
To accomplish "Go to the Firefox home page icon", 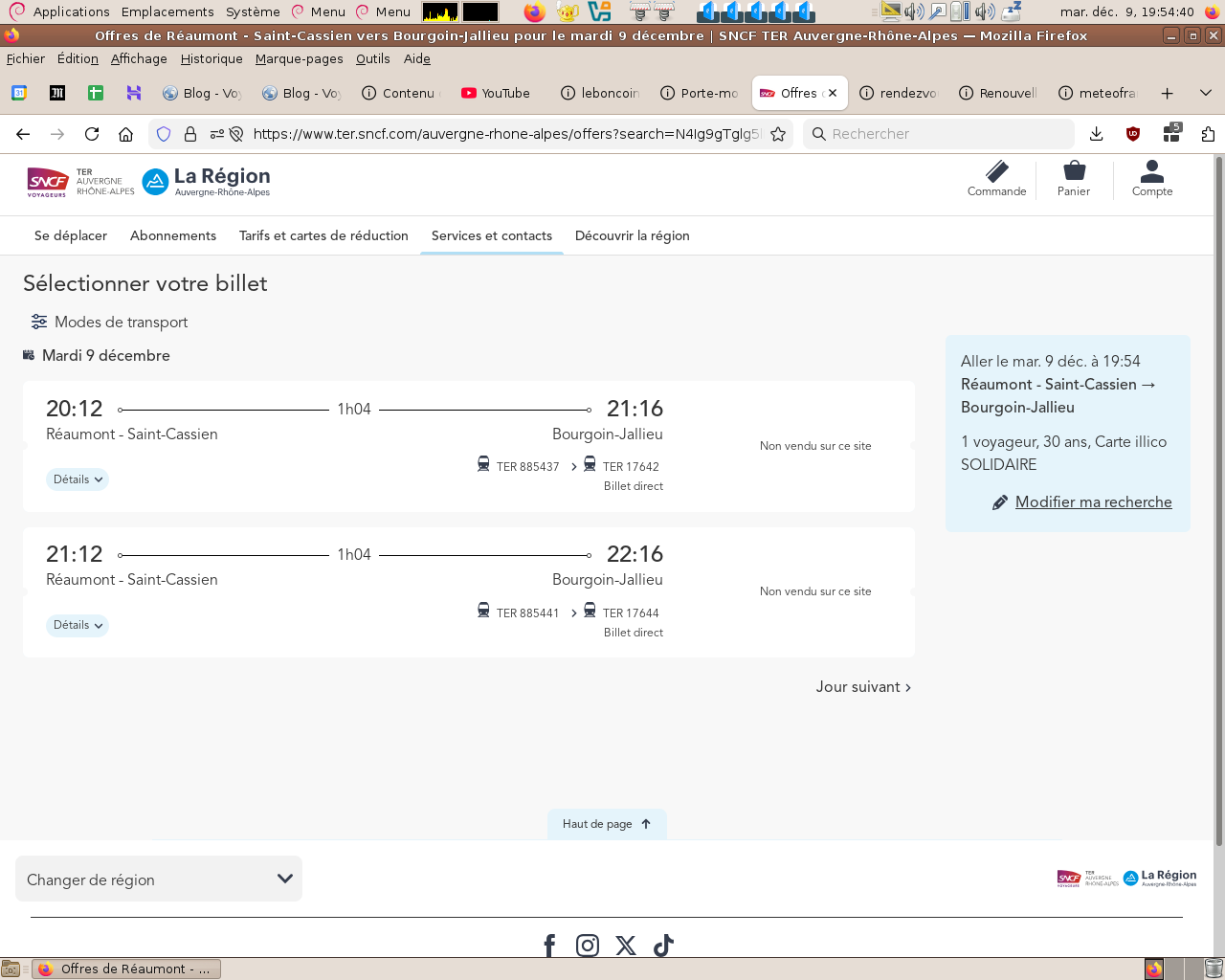I will click(125, 134).
